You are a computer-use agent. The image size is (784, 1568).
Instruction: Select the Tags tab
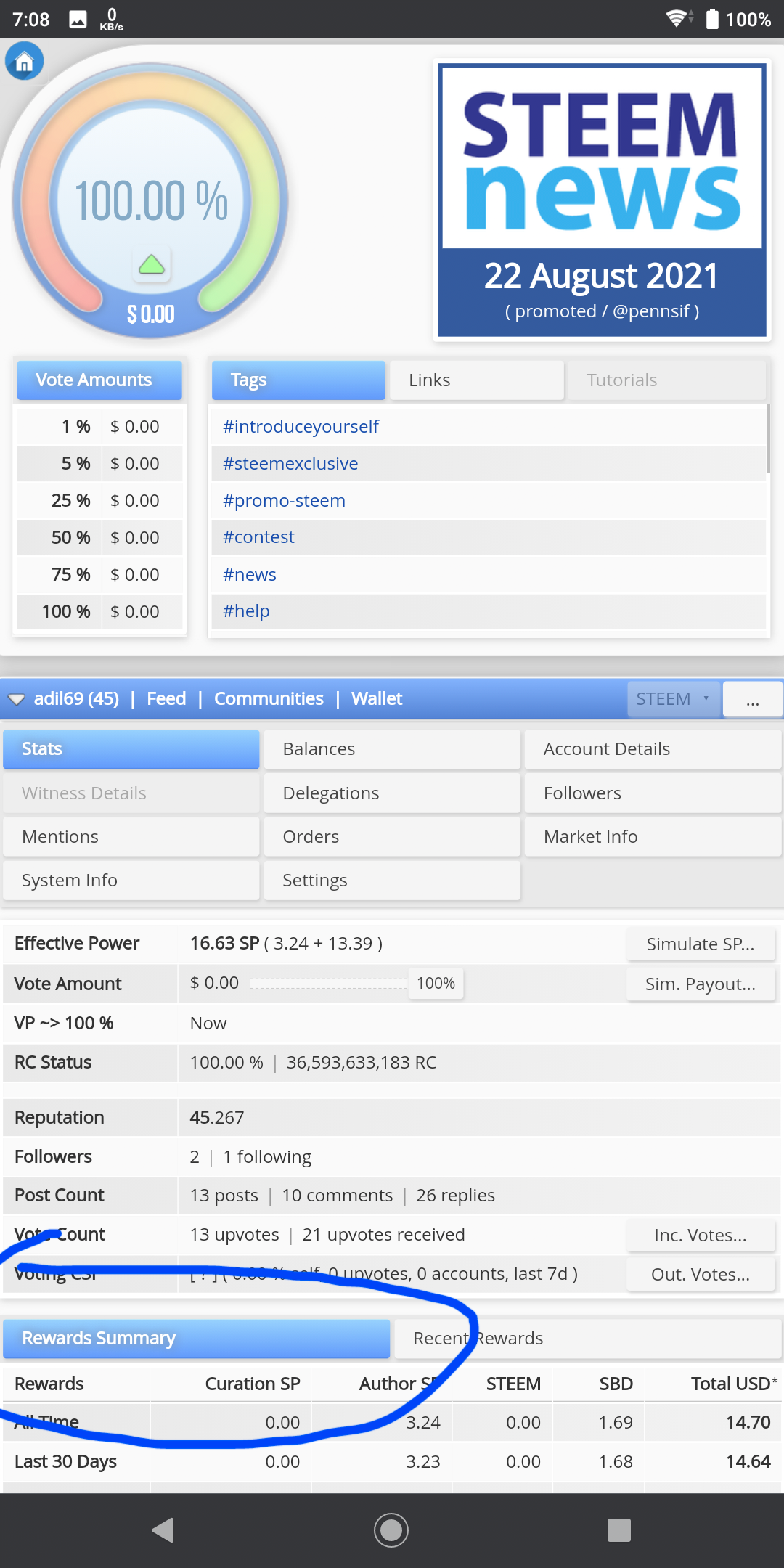coord(298,380)
